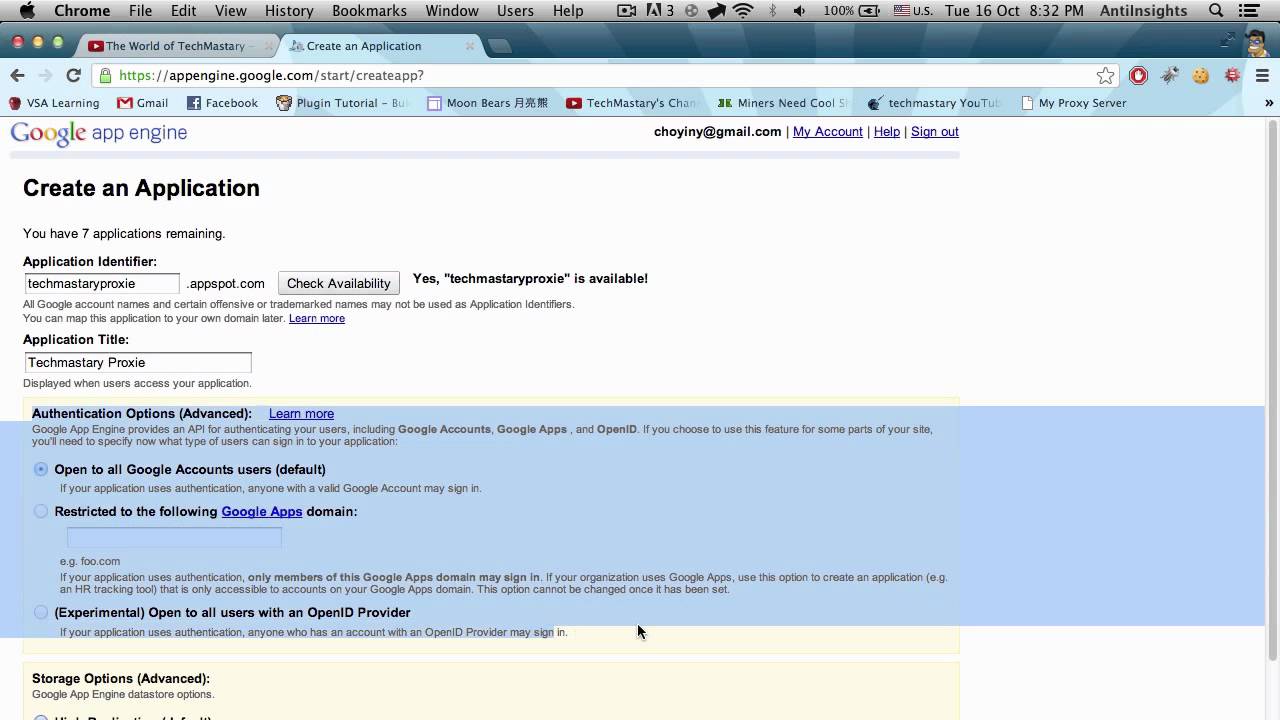The width and height of the screenshot is (1280, 720).
Task: Open Learn more under Application Identifier
Action: [316, 318]
